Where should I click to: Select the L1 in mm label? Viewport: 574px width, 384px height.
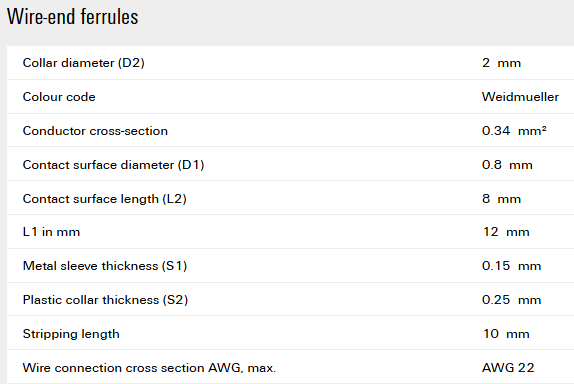point(51,232)
